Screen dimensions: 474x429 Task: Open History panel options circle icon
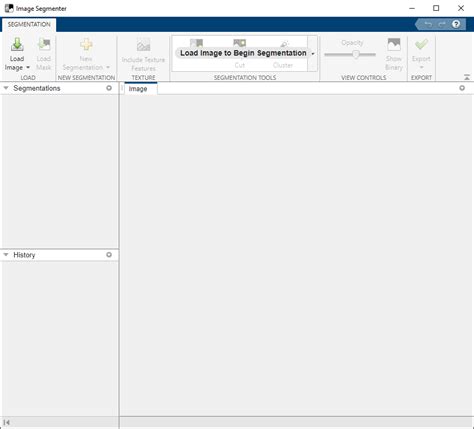coord(109,255)
